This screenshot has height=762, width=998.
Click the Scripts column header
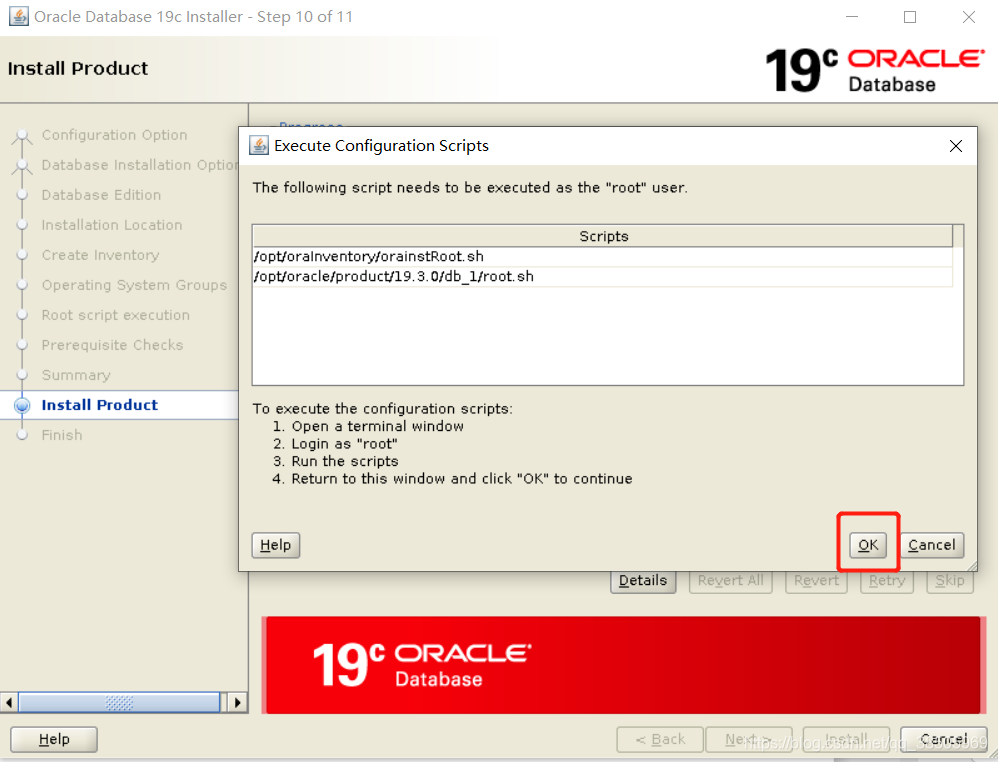pos(603,236)
